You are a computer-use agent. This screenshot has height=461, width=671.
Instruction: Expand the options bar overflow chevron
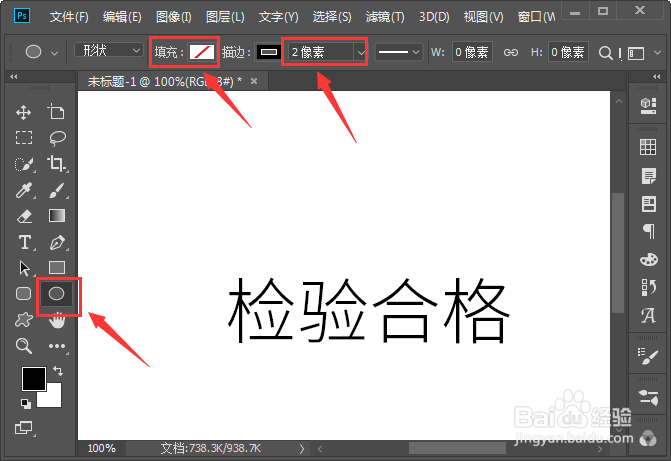pyautogui.click(x=658, y=53)
